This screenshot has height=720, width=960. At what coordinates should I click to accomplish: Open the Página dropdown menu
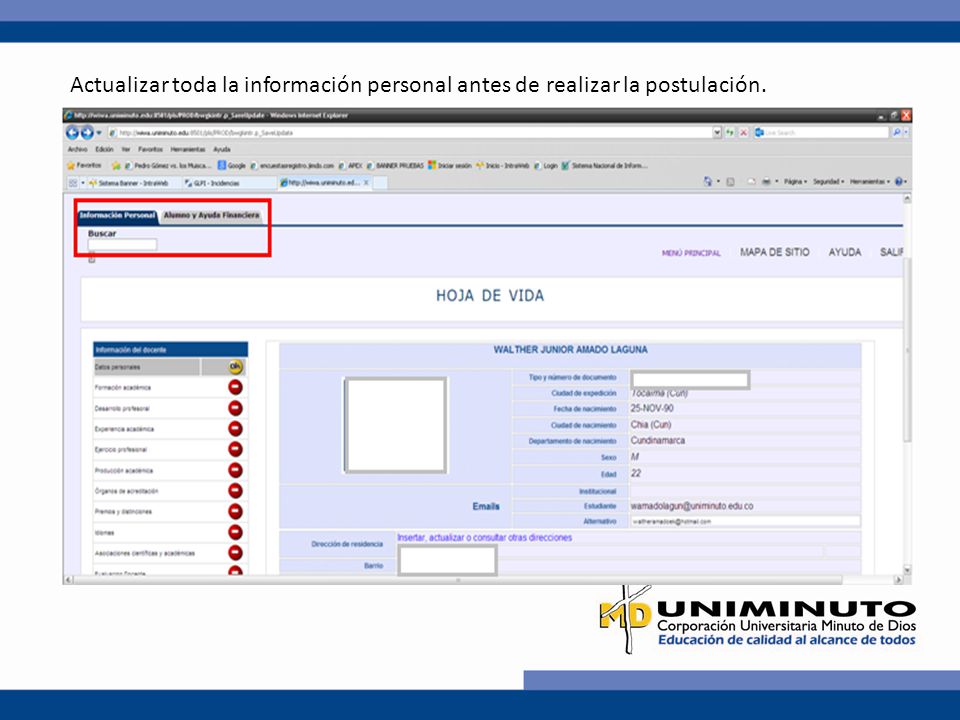click(795, 182)
